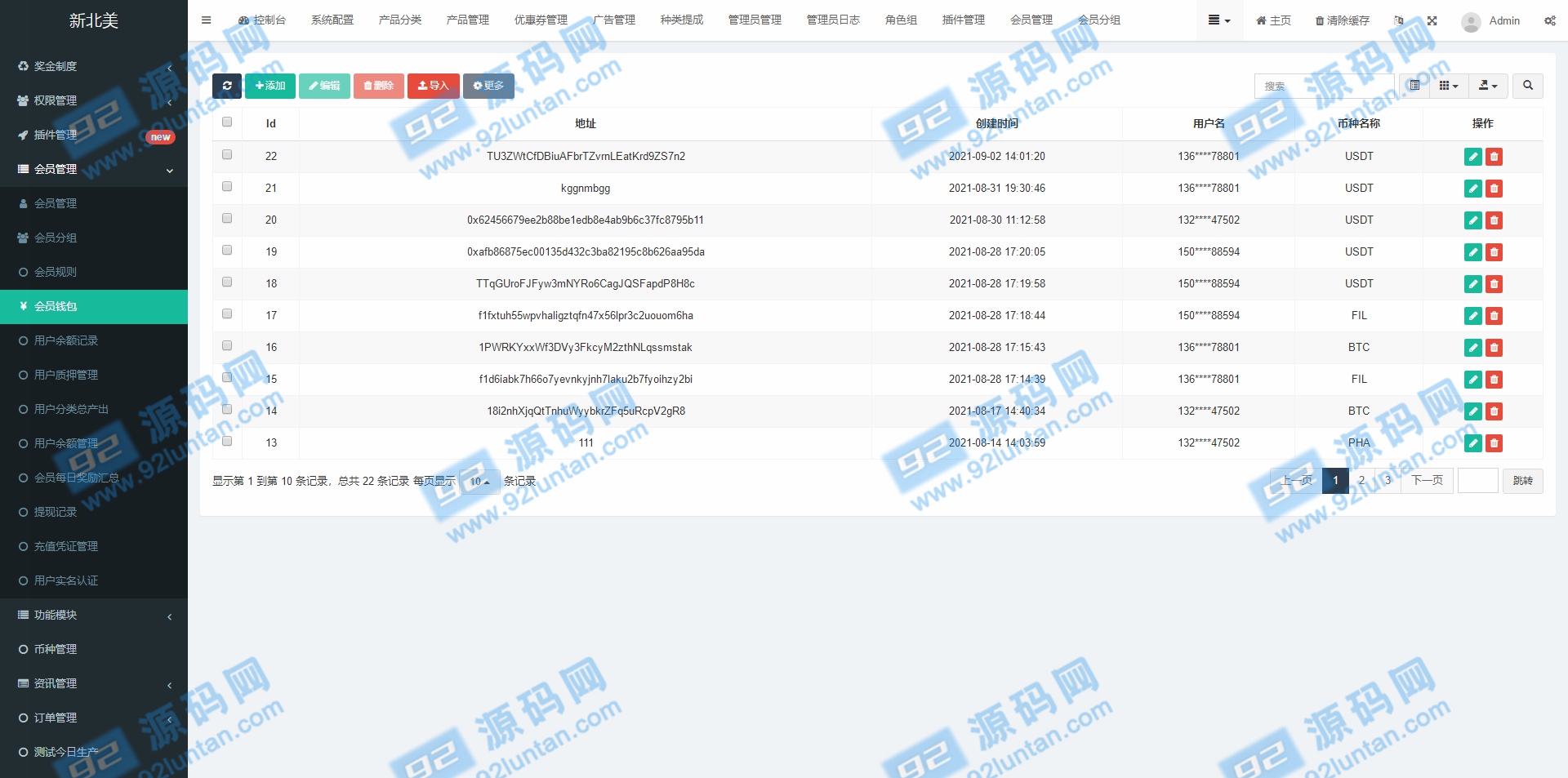Delete the record with Id 20
Viewport: 1568px width, 778px height.
click(1494, 220)
